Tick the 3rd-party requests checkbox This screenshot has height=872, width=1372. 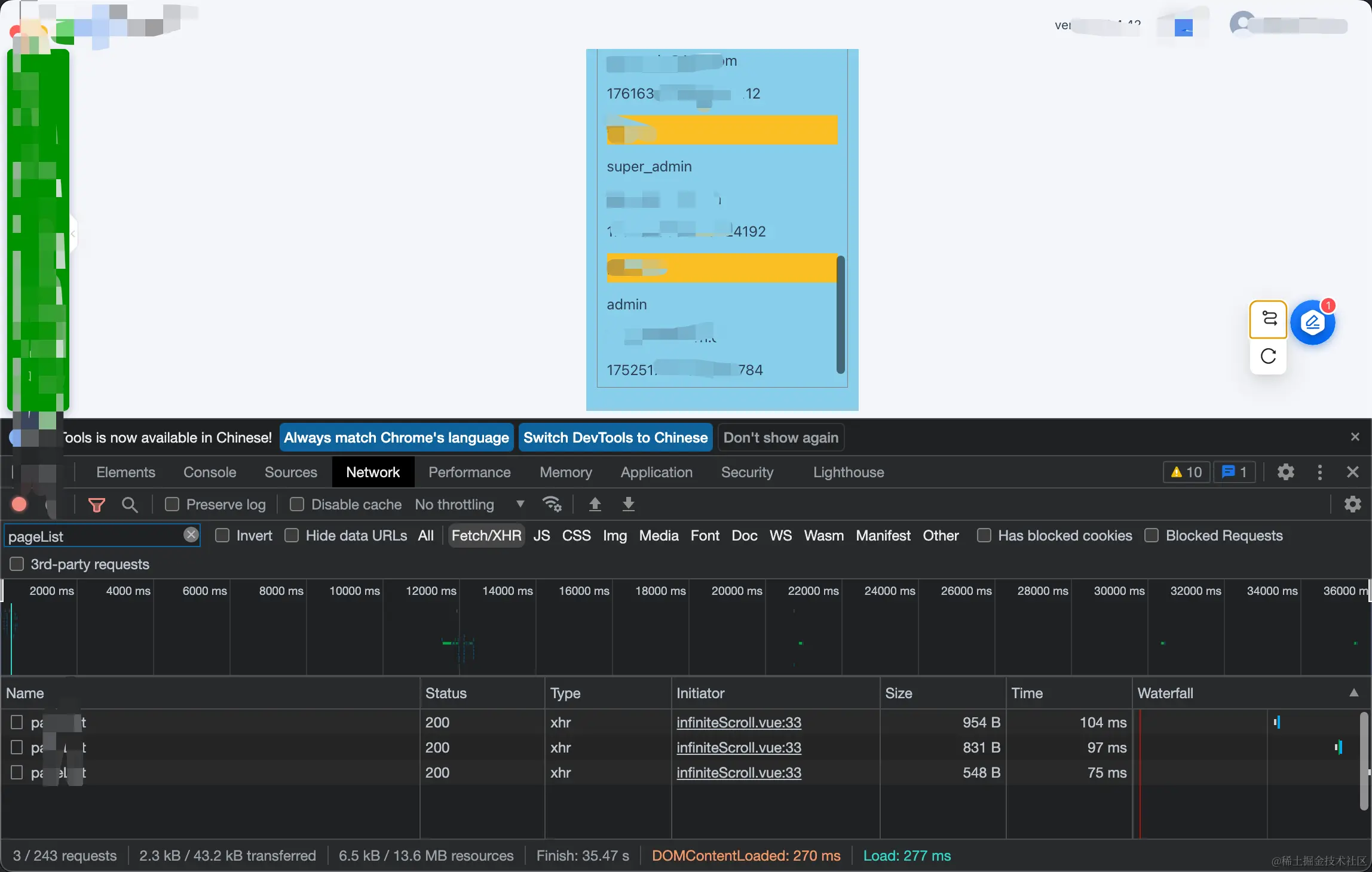[x=17, y=564]
